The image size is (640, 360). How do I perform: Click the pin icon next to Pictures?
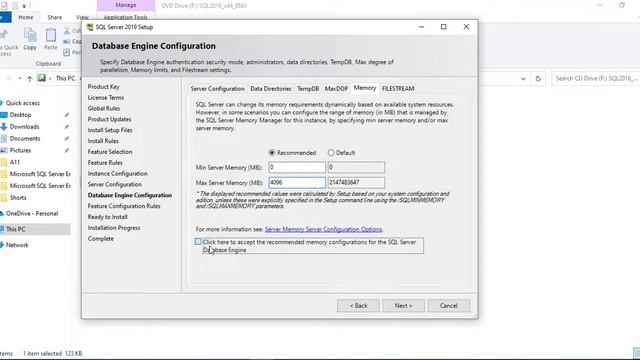67,151
